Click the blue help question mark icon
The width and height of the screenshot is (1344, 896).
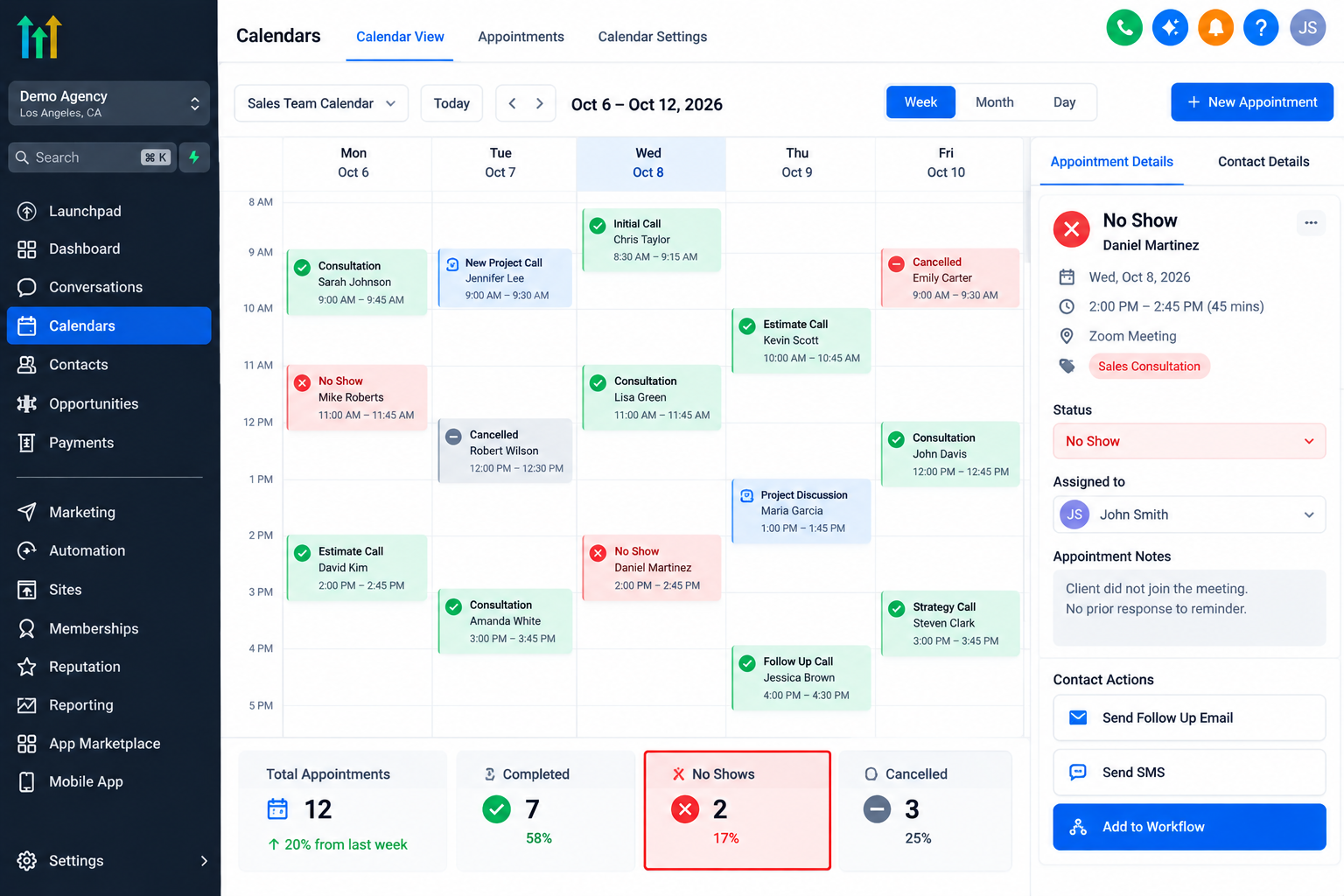(1261, 28)
